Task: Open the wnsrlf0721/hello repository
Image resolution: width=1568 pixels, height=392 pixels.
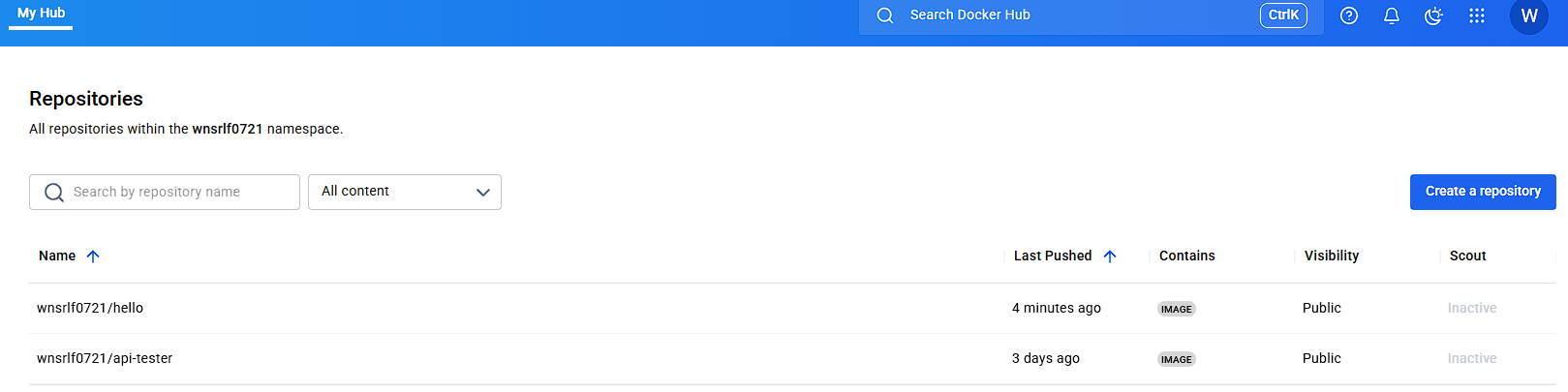Action: (x=90, y=308)
